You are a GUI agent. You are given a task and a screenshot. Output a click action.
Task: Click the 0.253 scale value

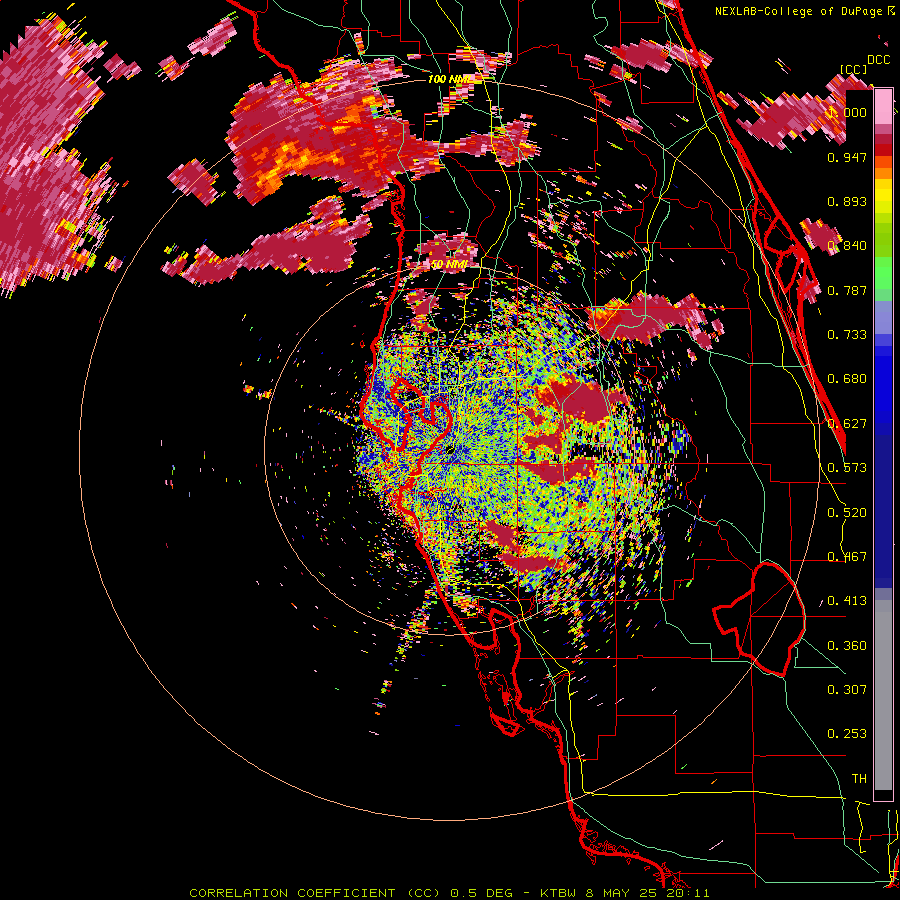(x=847, y=734)
